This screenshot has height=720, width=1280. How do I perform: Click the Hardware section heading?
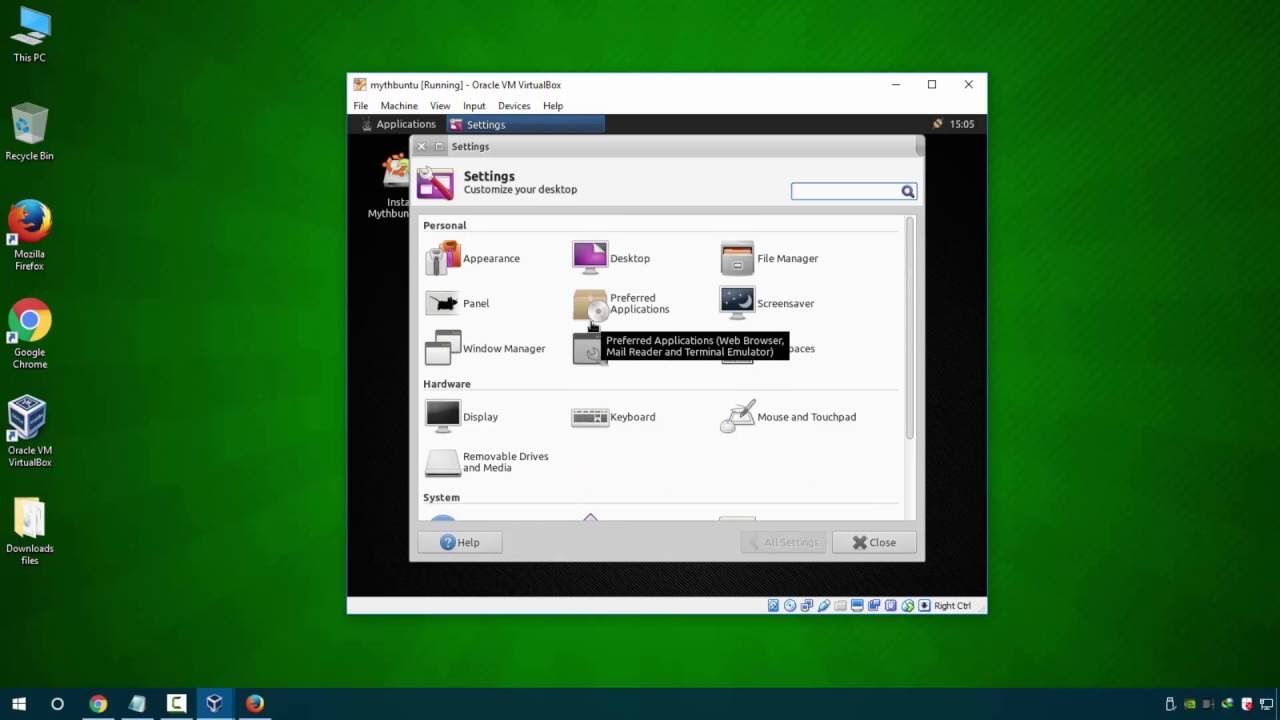pos(446,384)
